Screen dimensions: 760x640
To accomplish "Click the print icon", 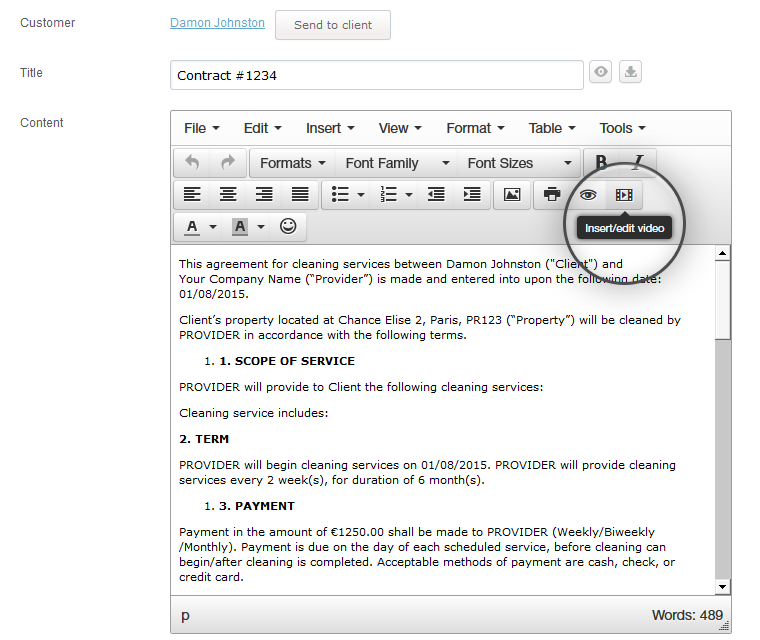I will tap(552, 195).
